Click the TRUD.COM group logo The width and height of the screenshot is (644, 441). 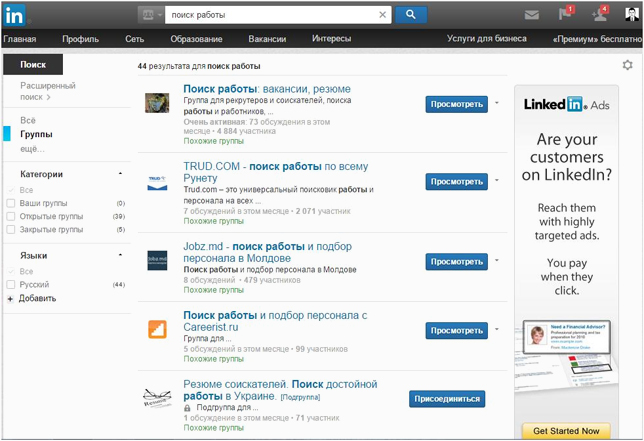[157, 183]
